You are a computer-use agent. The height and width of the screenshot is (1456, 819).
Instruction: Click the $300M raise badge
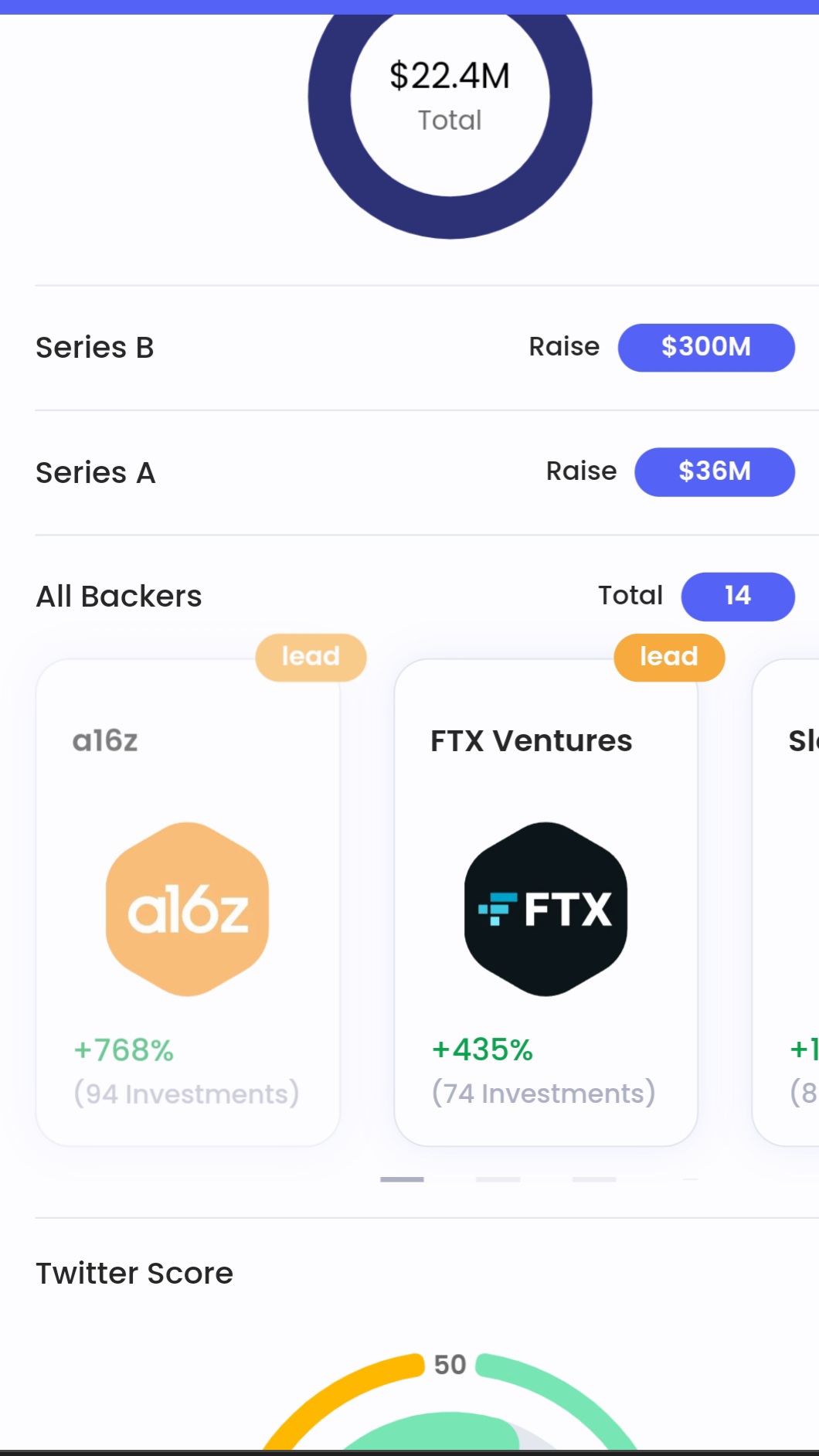706,348
